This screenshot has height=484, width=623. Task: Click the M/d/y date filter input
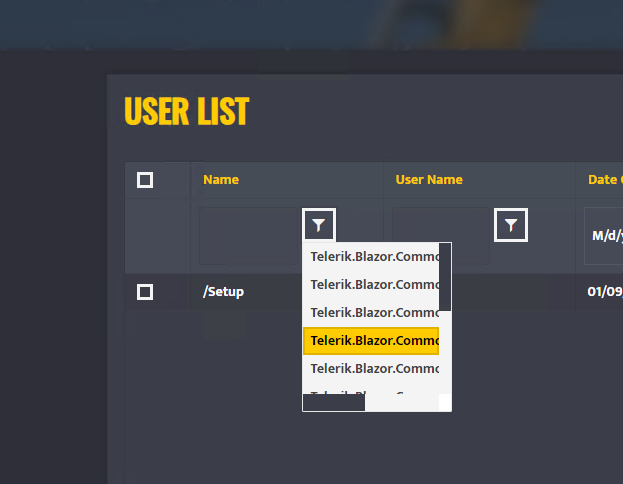coord(604,236)
